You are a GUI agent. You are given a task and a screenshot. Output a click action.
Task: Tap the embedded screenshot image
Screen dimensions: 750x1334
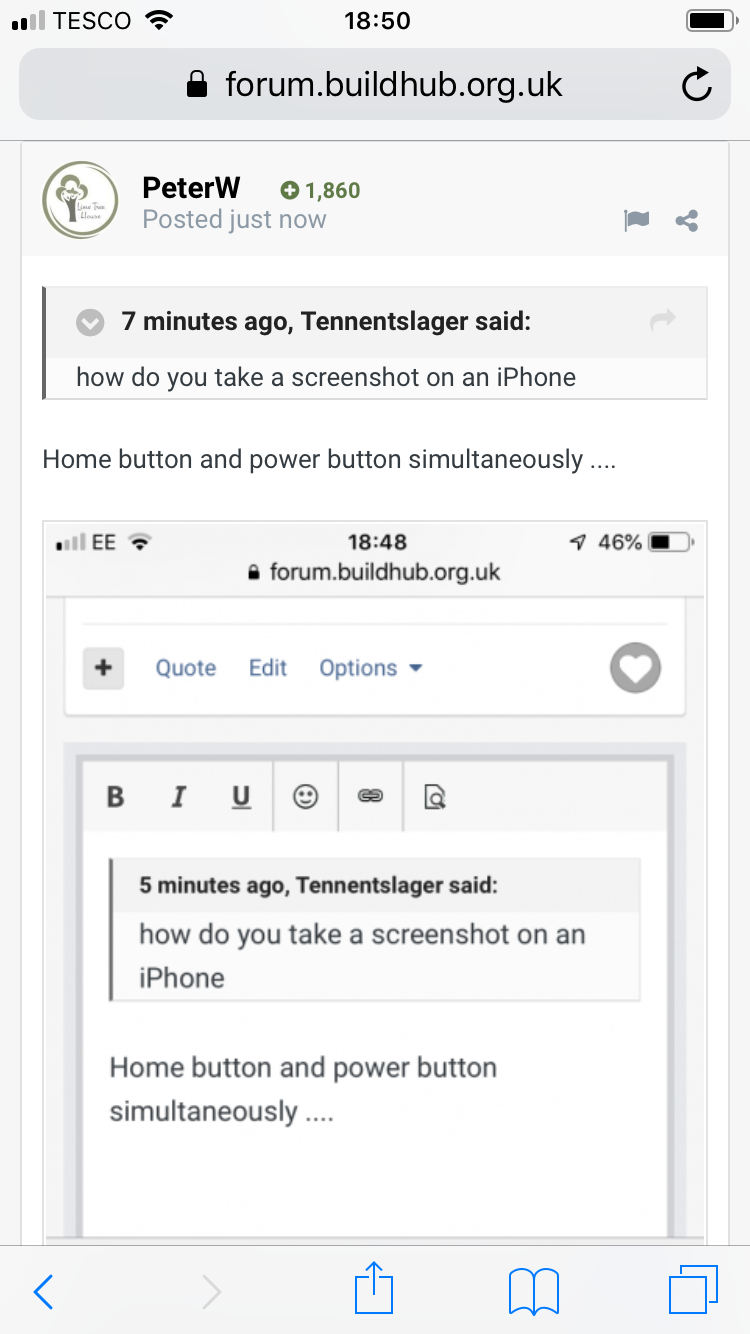[x=375, y=882]
